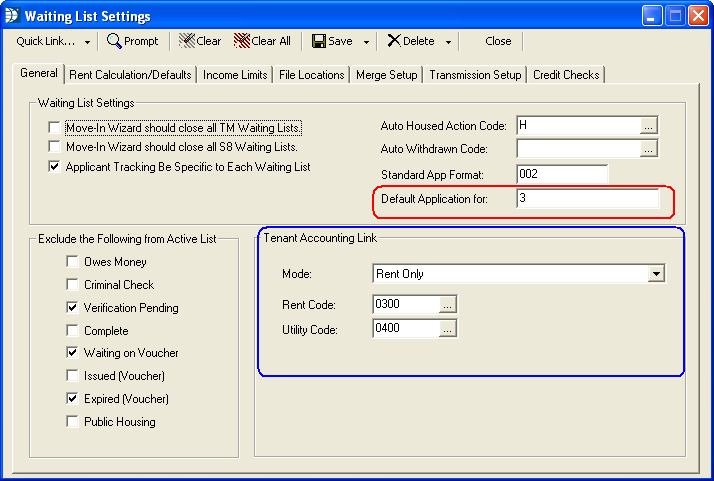Check the Owes Money exclusion box
Viewport: 714px width, 481px height.
coord(73,262)
